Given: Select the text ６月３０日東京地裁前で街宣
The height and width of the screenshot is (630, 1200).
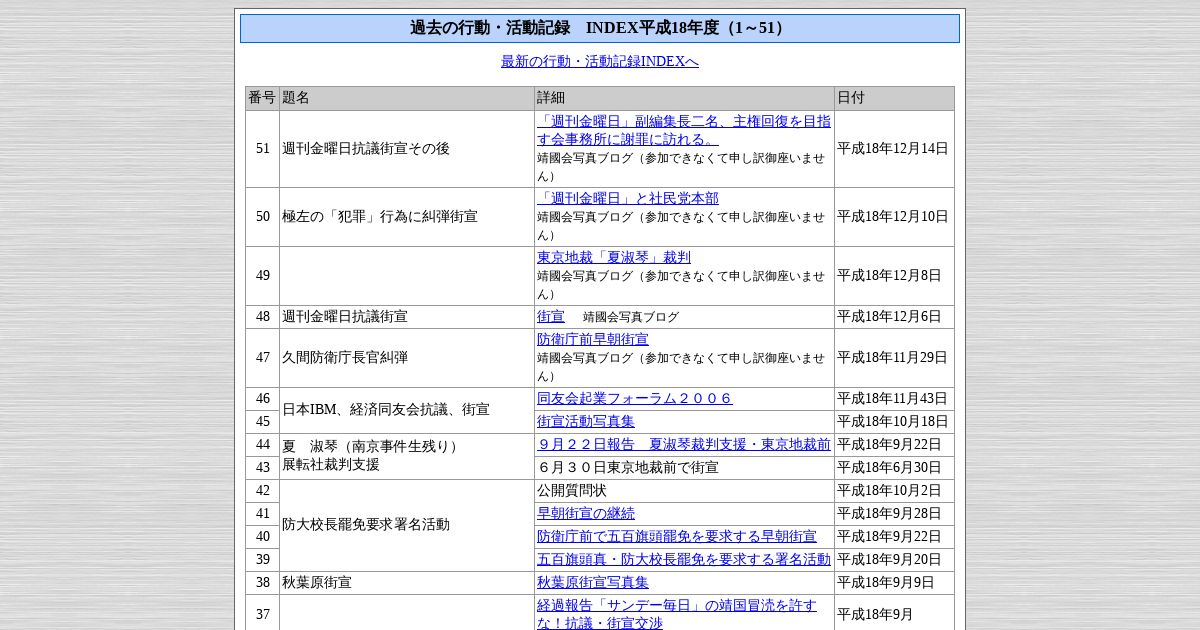Looking at the screenshot, I should coord(628,467).
